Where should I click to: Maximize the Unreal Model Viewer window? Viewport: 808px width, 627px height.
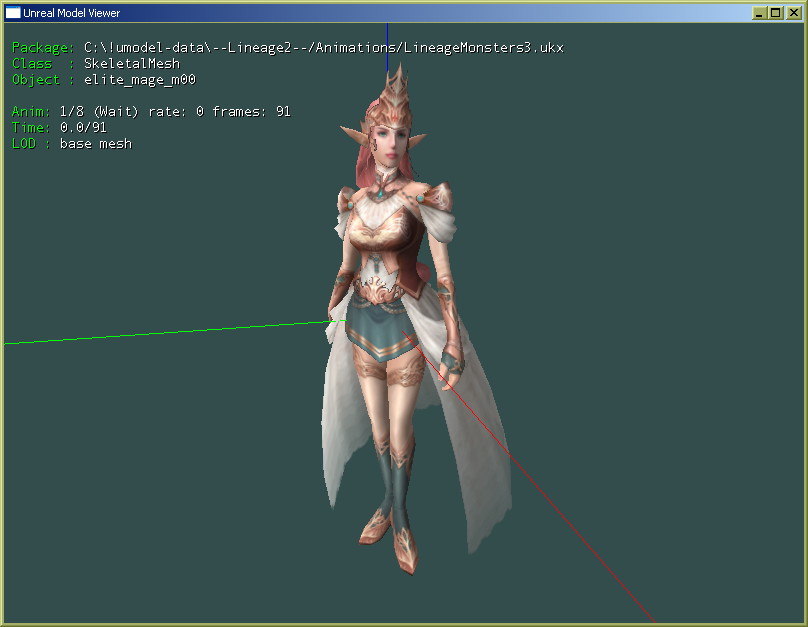click(775, 13)
